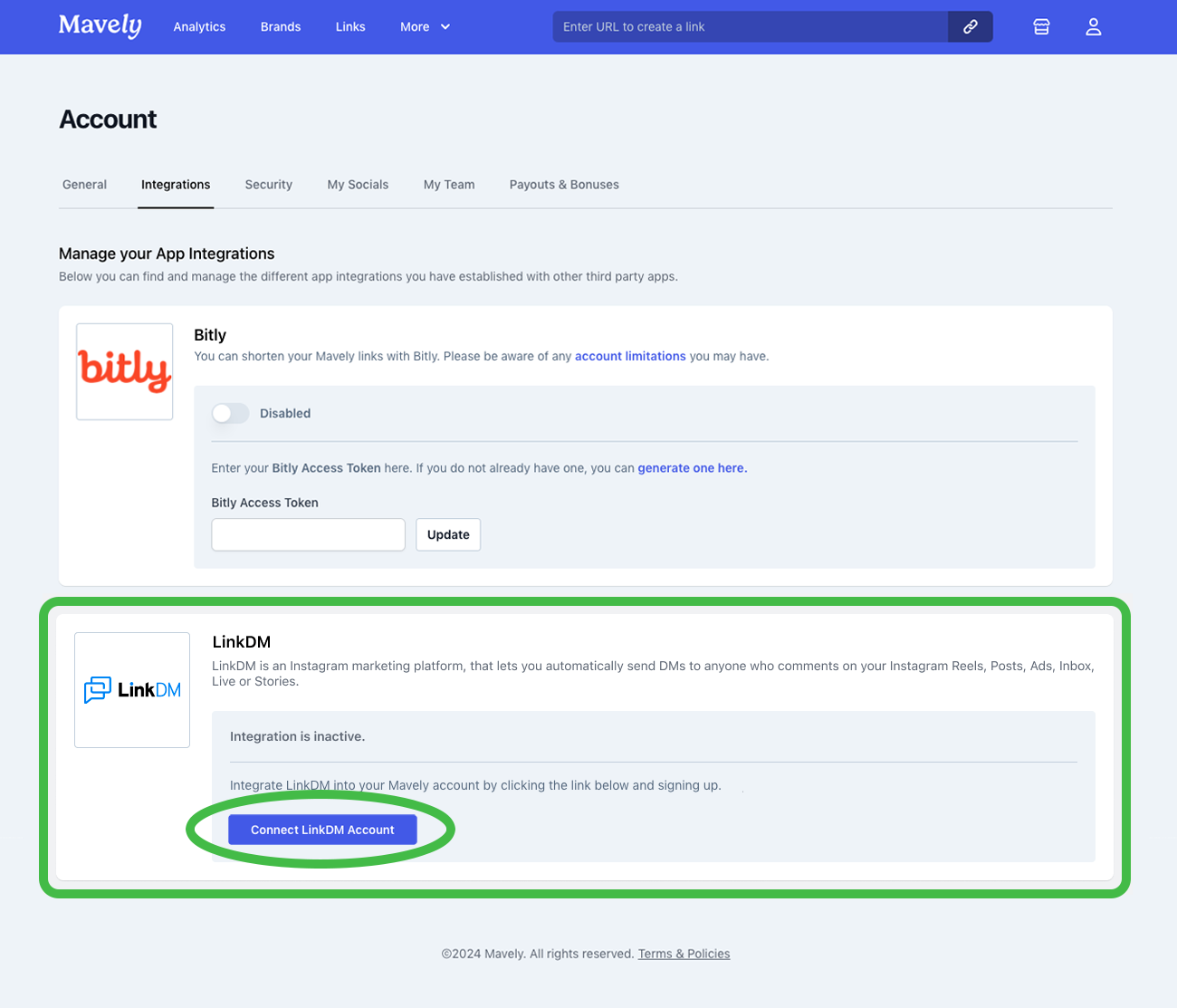This screenshot has height=1008, width=1177.
Task: Open the Links menu
Action: click(350, 27)
